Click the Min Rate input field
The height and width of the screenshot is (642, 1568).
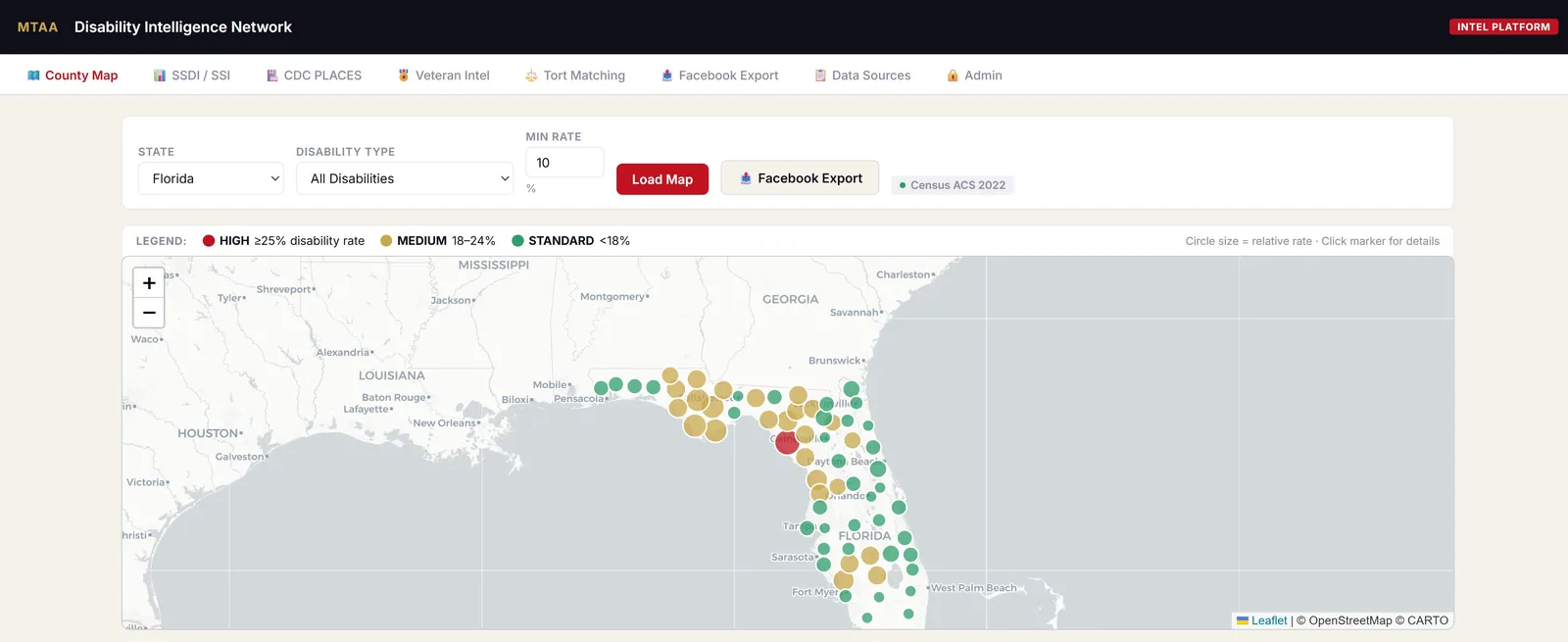[x=564, y=163]
